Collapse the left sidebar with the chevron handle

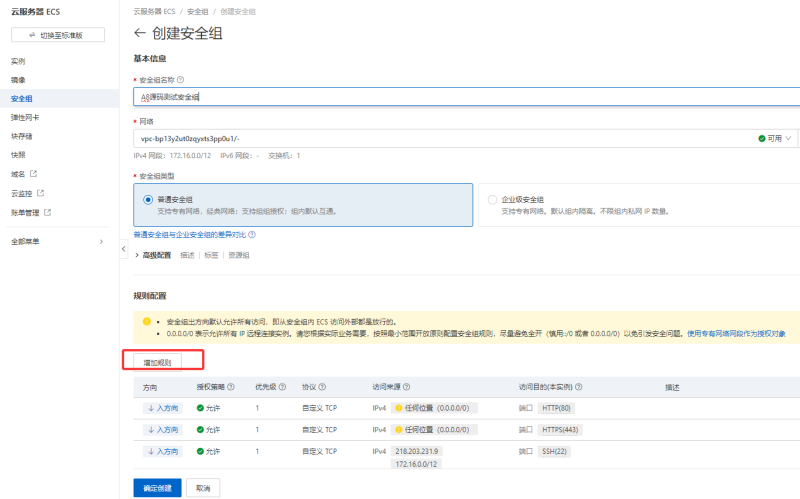(123, 248)
